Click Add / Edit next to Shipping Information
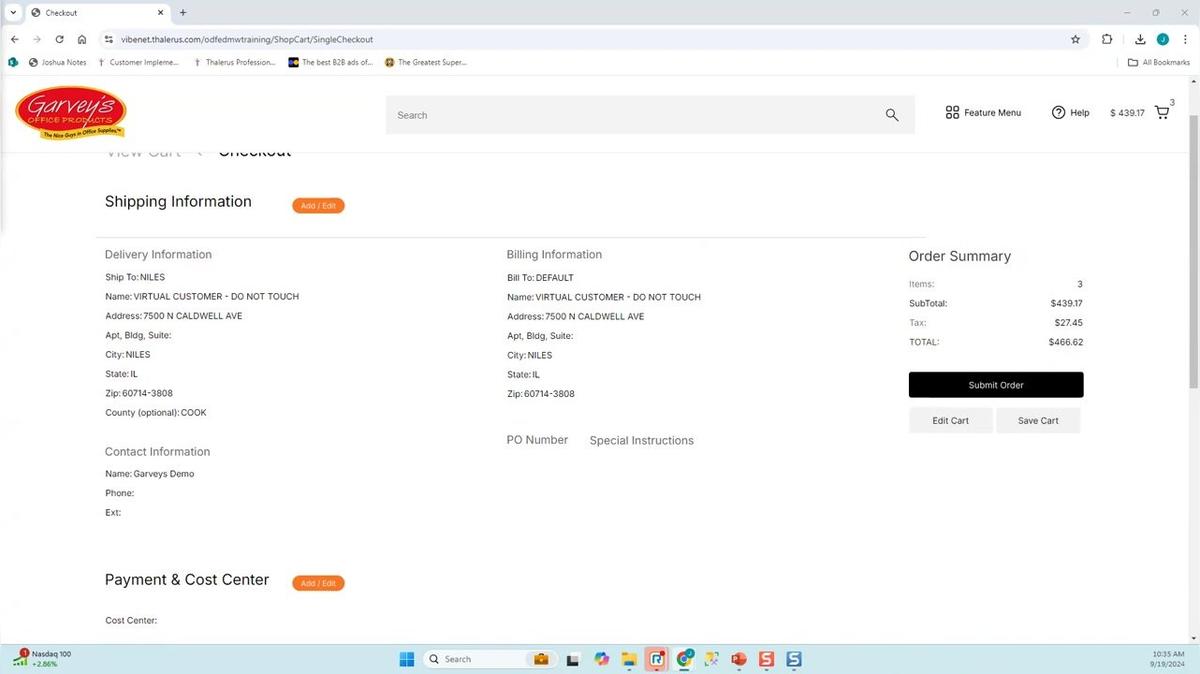Screen dimensions: 1200x674 coord(318,206)
